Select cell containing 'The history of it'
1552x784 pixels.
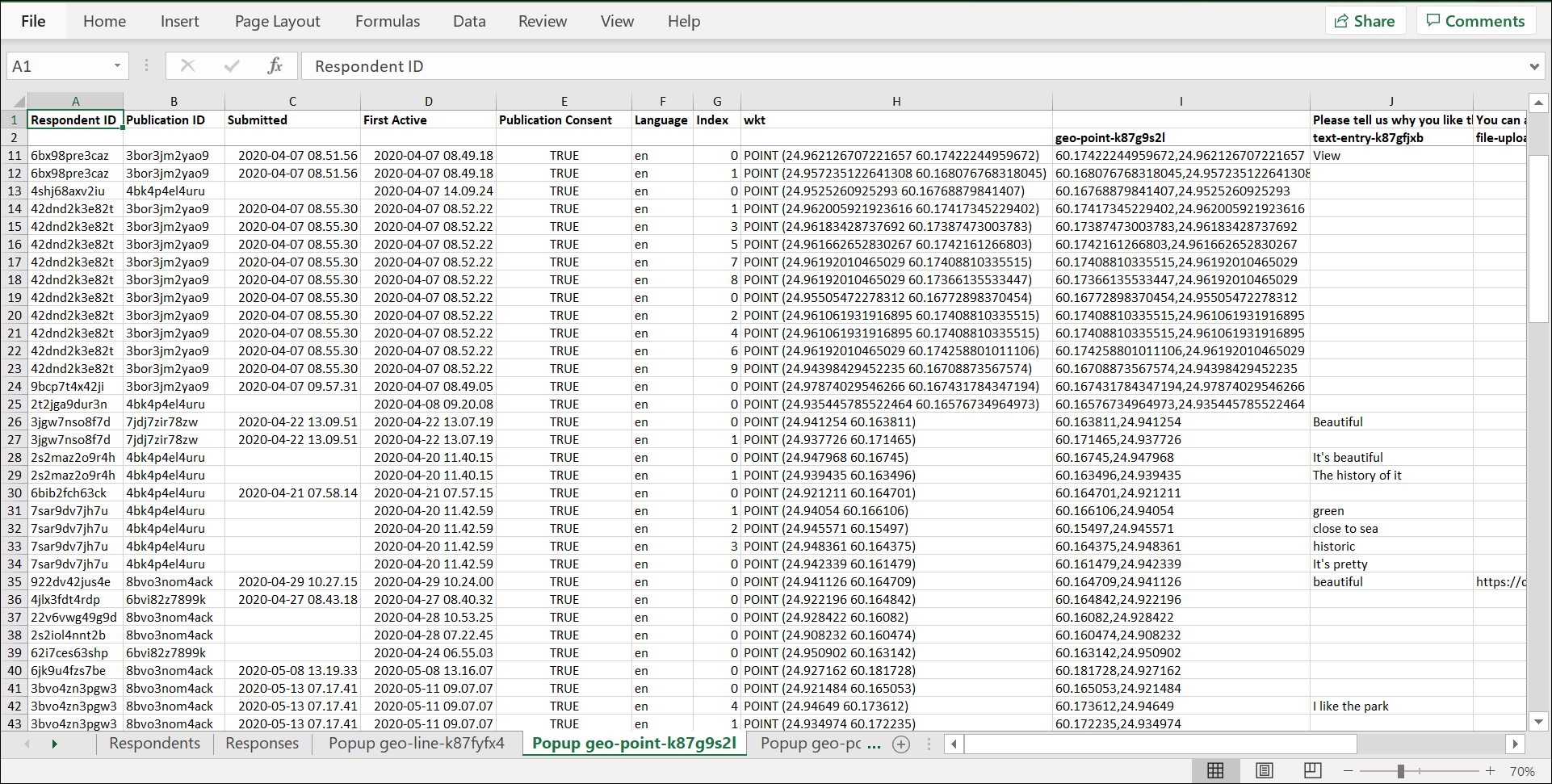pyautogui.click(x=1391, y=476)
